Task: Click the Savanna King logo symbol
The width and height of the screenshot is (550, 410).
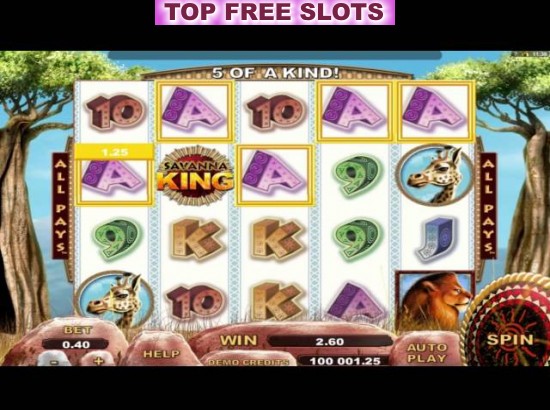Action: point(195,175)
